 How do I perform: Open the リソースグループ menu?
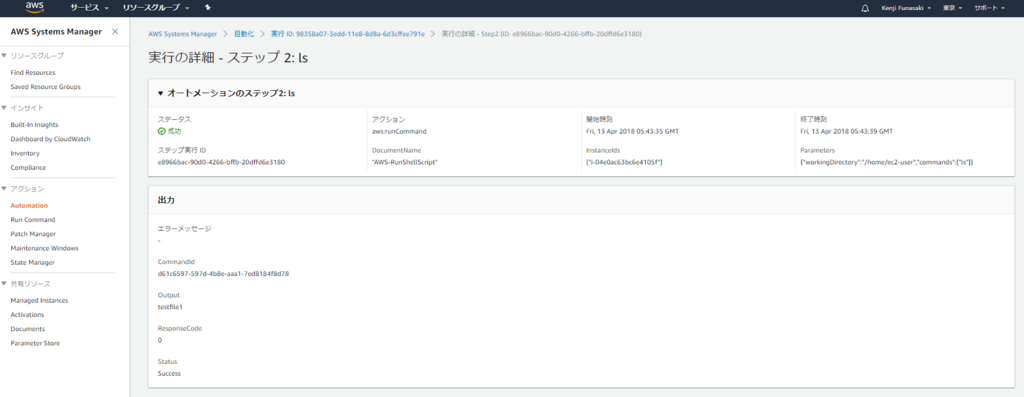pos(155,8)
